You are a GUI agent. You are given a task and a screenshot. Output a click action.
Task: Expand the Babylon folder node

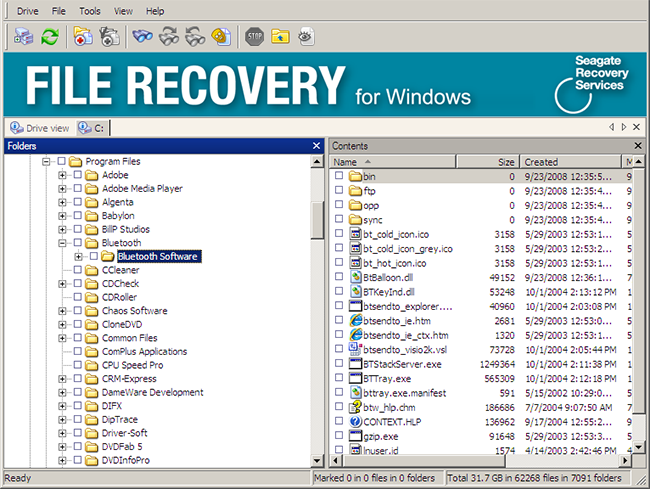(x=62, y=216)
